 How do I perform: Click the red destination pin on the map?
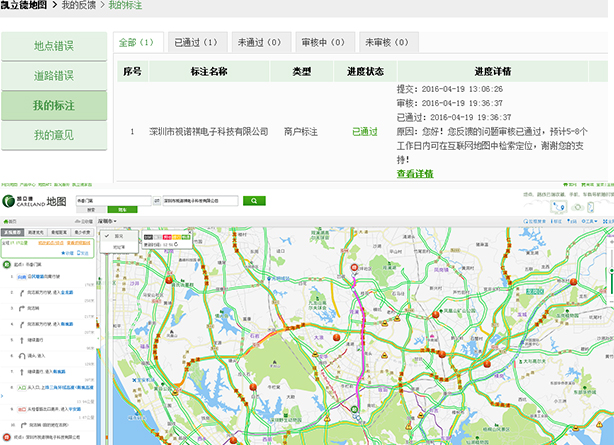pyautogui.click(x=354, y=268)
